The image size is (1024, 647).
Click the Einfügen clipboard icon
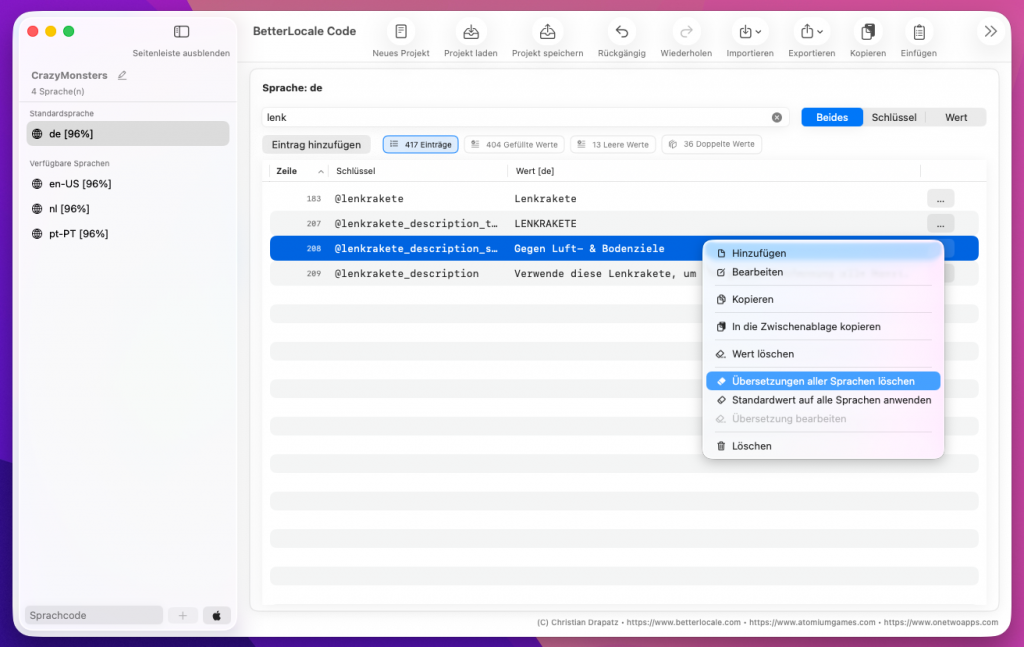click(918, 32)
